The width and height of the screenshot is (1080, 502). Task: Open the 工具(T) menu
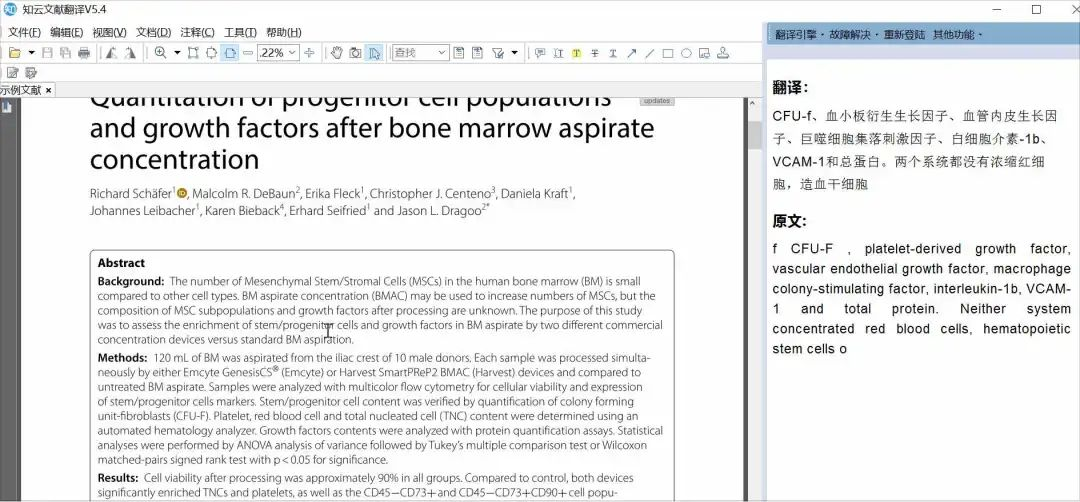pyautogui.click(x=240, y=32)
